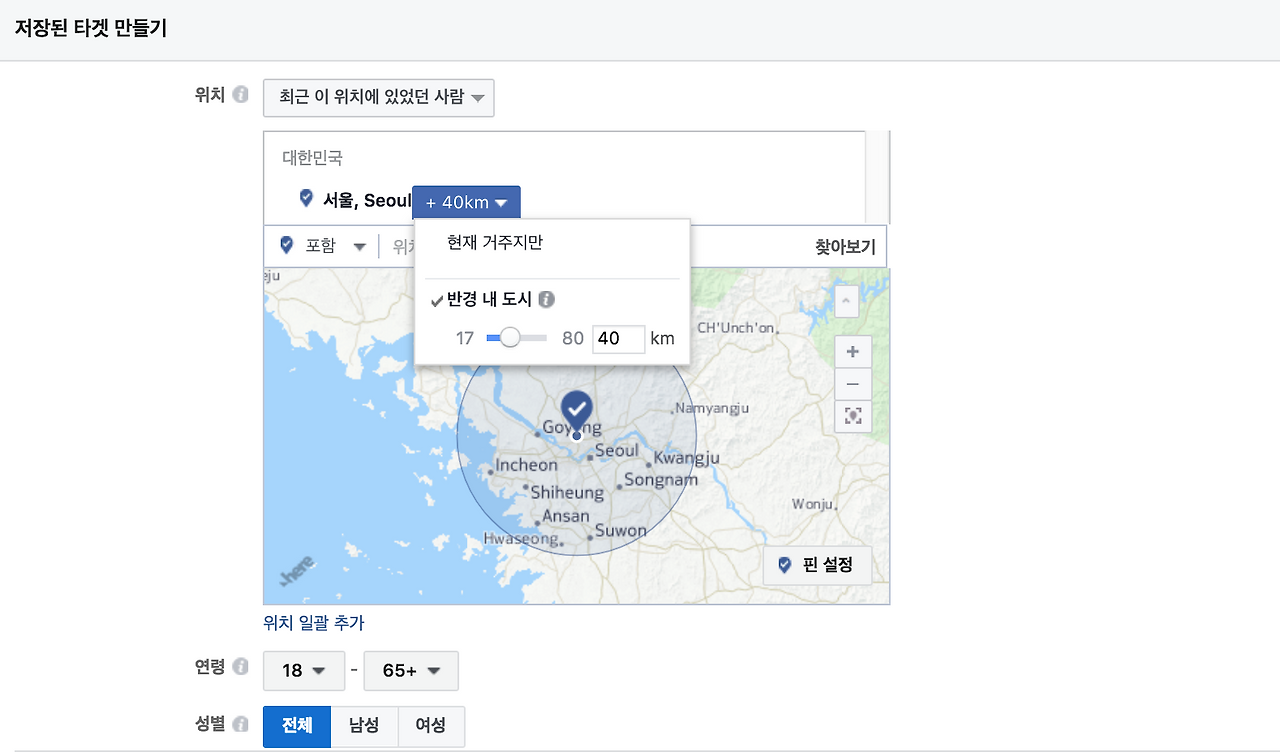Click the 40 km radius input field
This screenshot has height=752, width=1280.
coord(618,338)
